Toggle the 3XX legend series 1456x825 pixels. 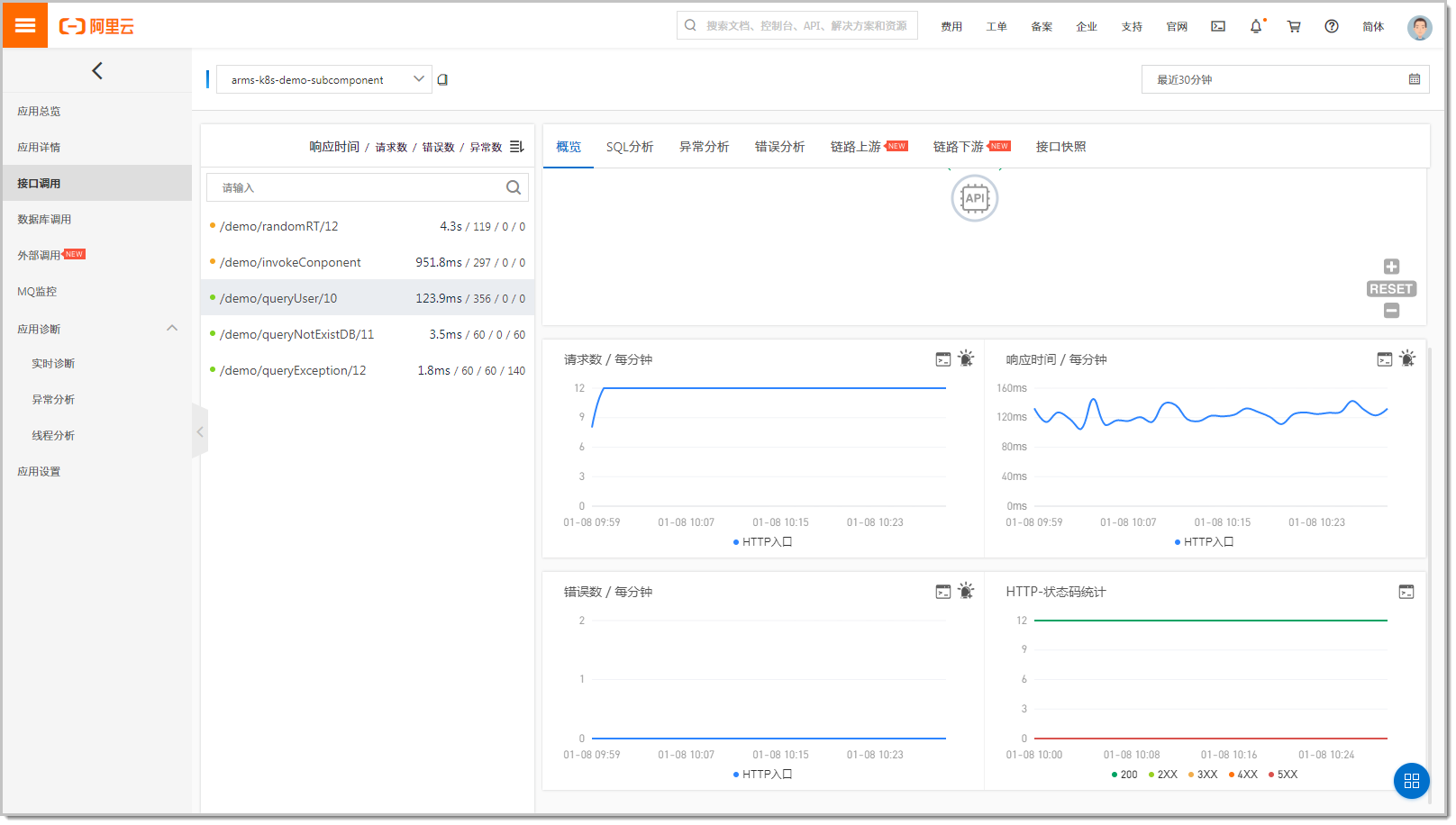[1203, 775]
